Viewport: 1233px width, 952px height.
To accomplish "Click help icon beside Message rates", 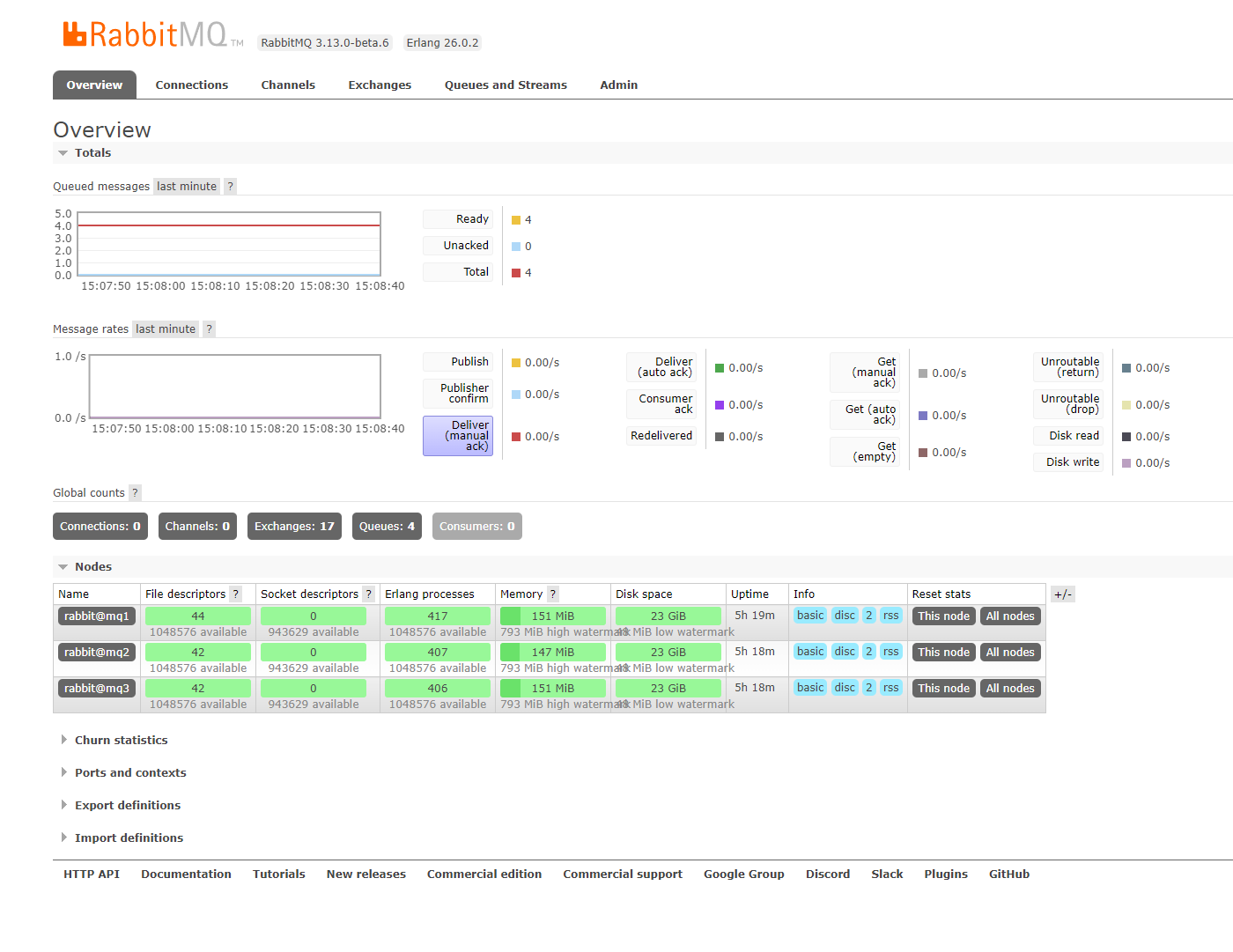I will click(209, 329).
